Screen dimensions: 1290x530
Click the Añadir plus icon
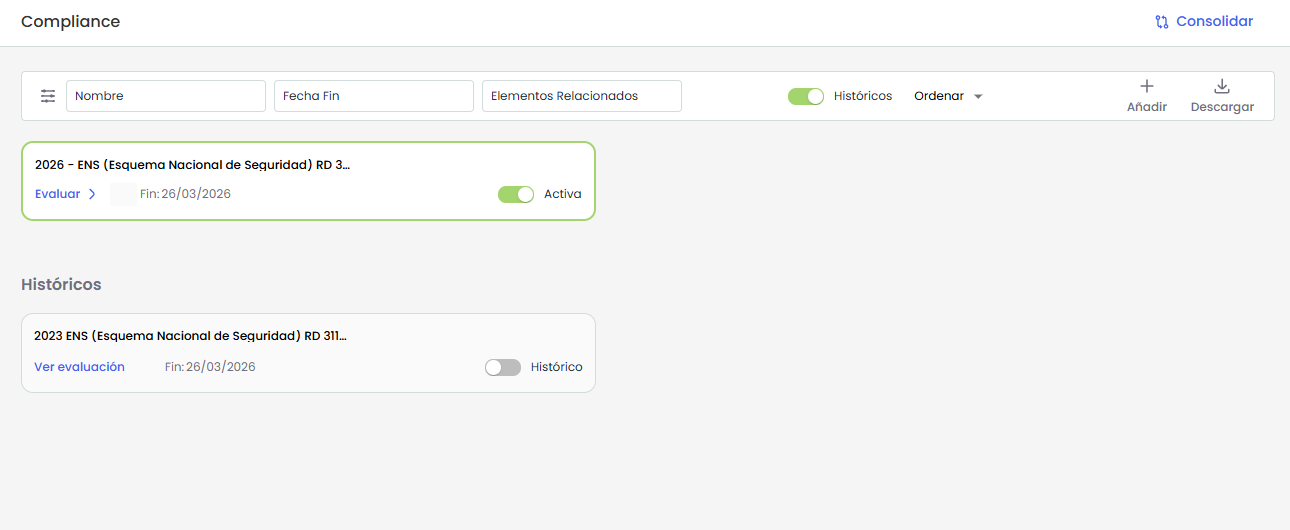tap(1147, 87)
